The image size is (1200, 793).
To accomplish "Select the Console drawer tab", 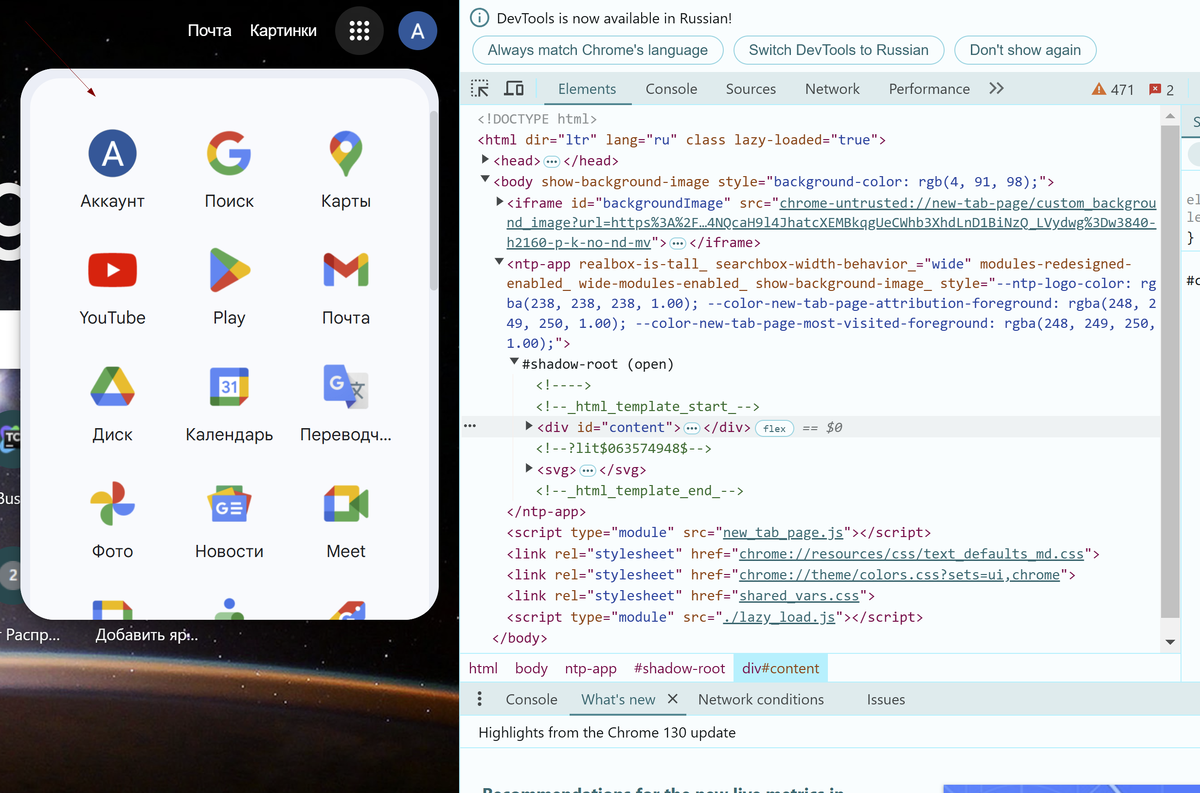I will pyautogui.click(x=531, y=699).
